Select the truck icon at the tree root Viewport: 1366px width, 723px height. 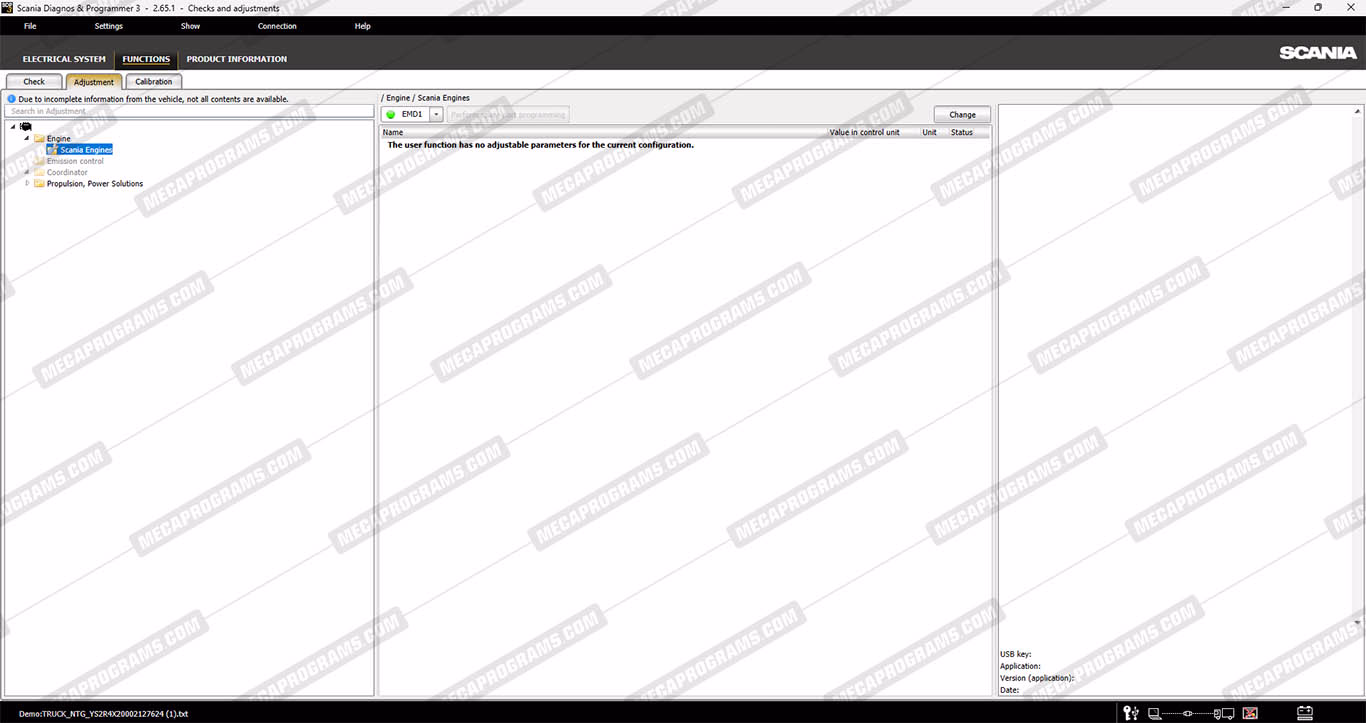26,127
